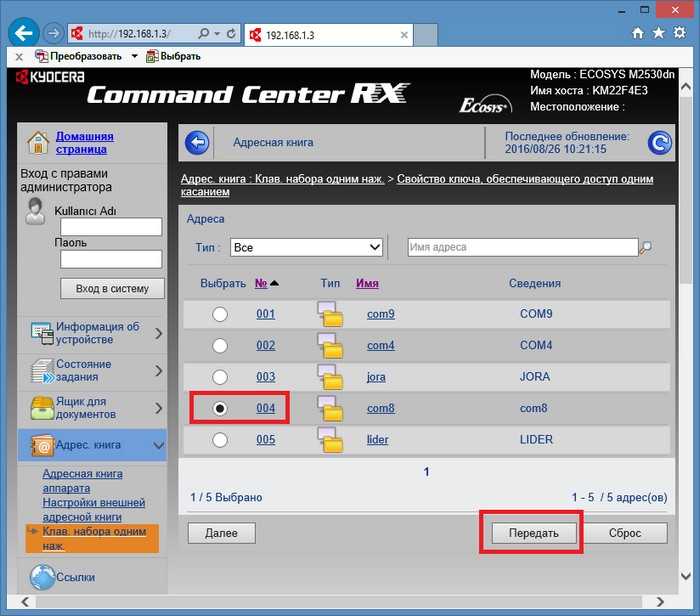Viewport: 700px width, 616px height.
Task: Click the Выбрать toolbar item
Action: (x=173, y=57)
